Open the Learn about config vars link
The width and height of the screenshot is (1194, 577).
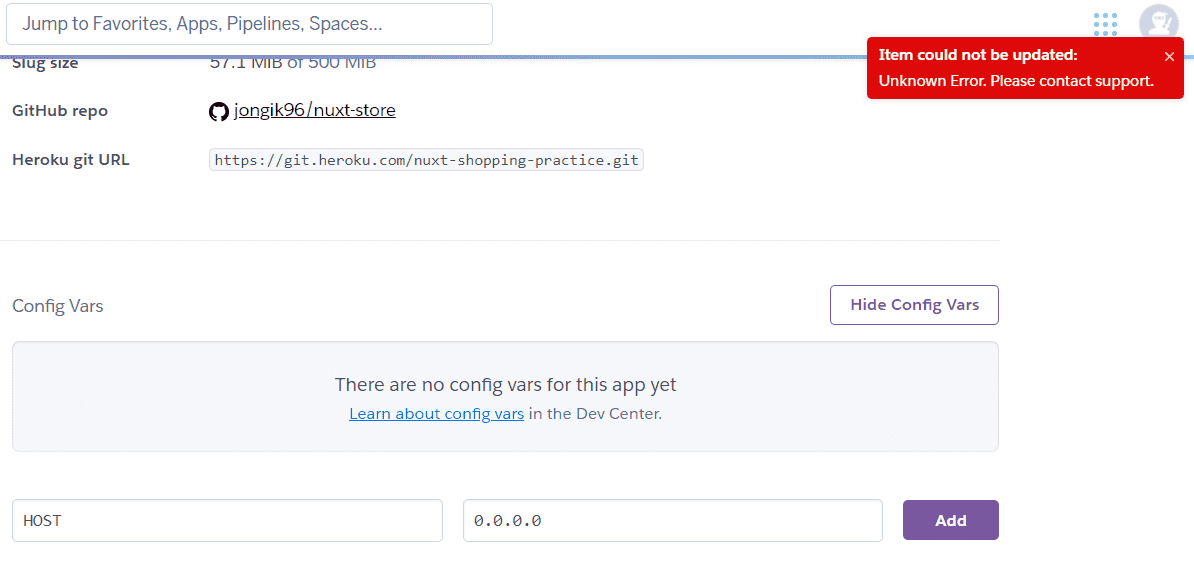436,413
